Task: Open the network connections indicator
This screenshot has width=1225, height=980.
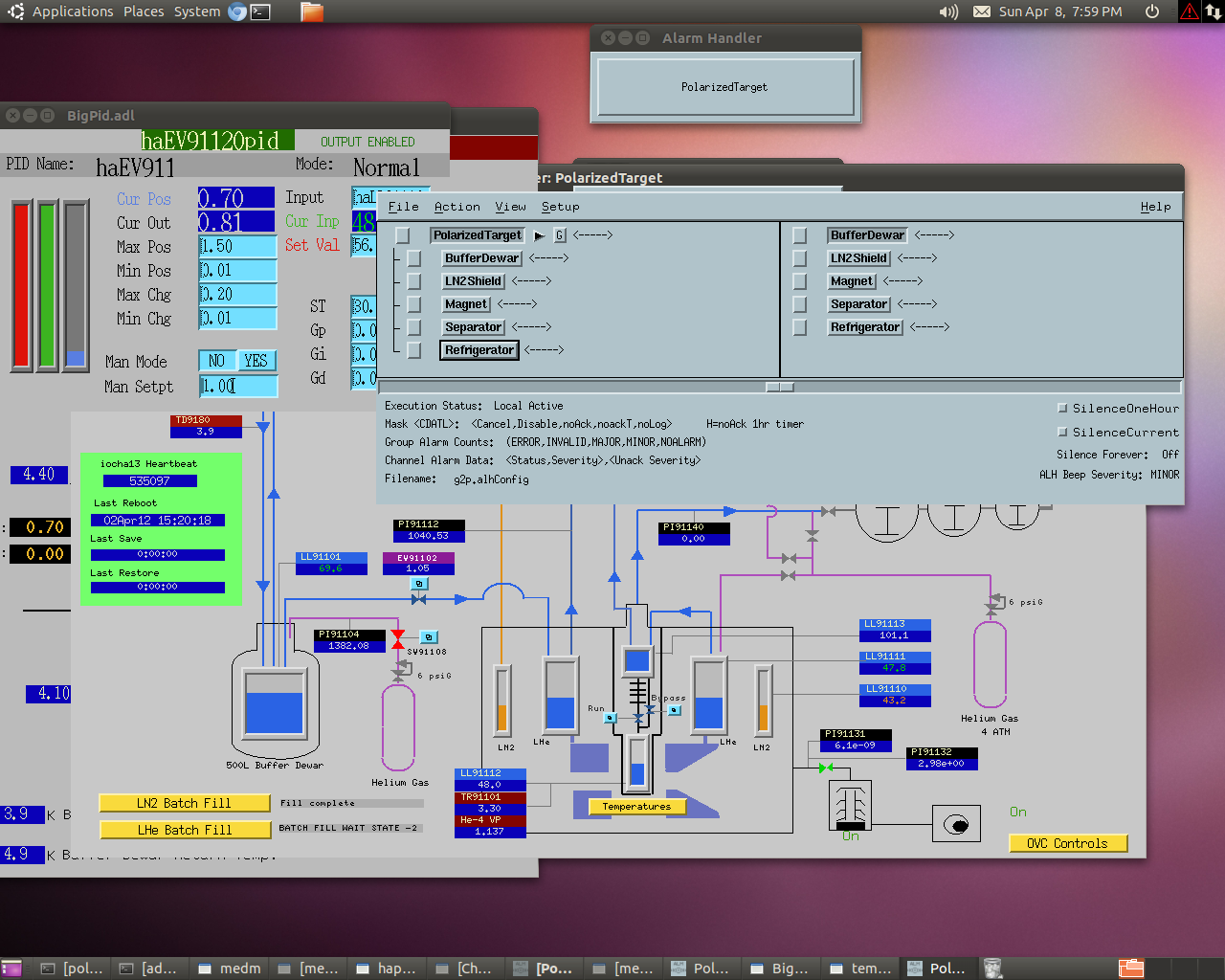Action: [x=1214, y=11]
